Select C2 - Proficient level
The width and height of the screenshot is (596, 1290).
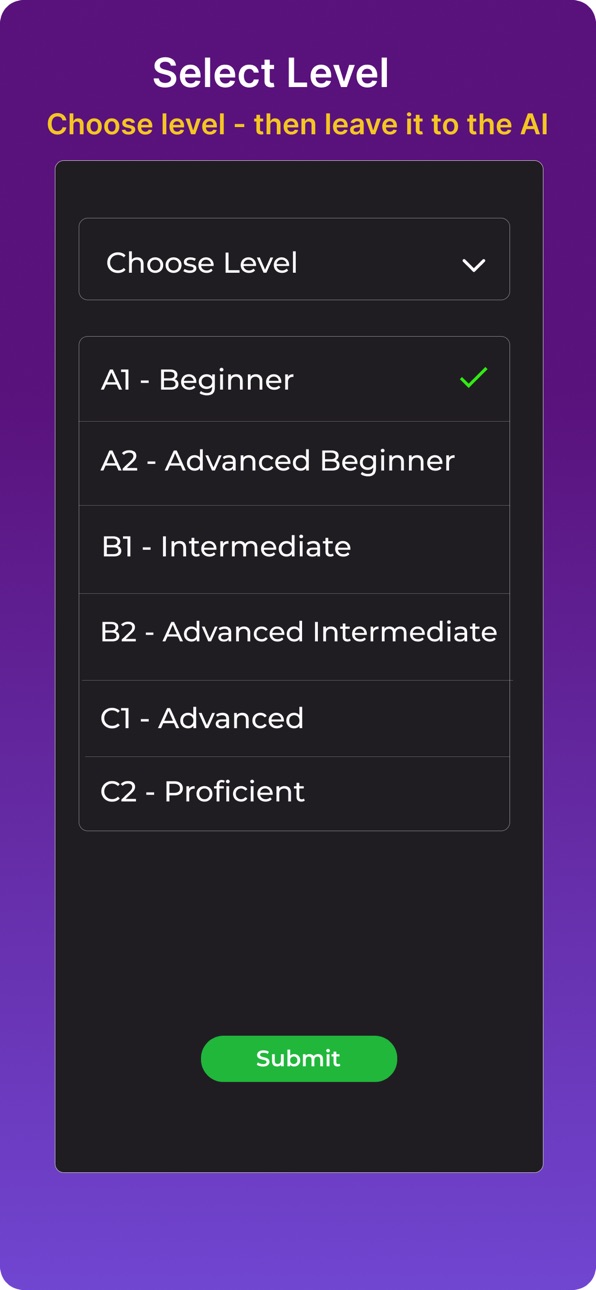click(294, 793)
